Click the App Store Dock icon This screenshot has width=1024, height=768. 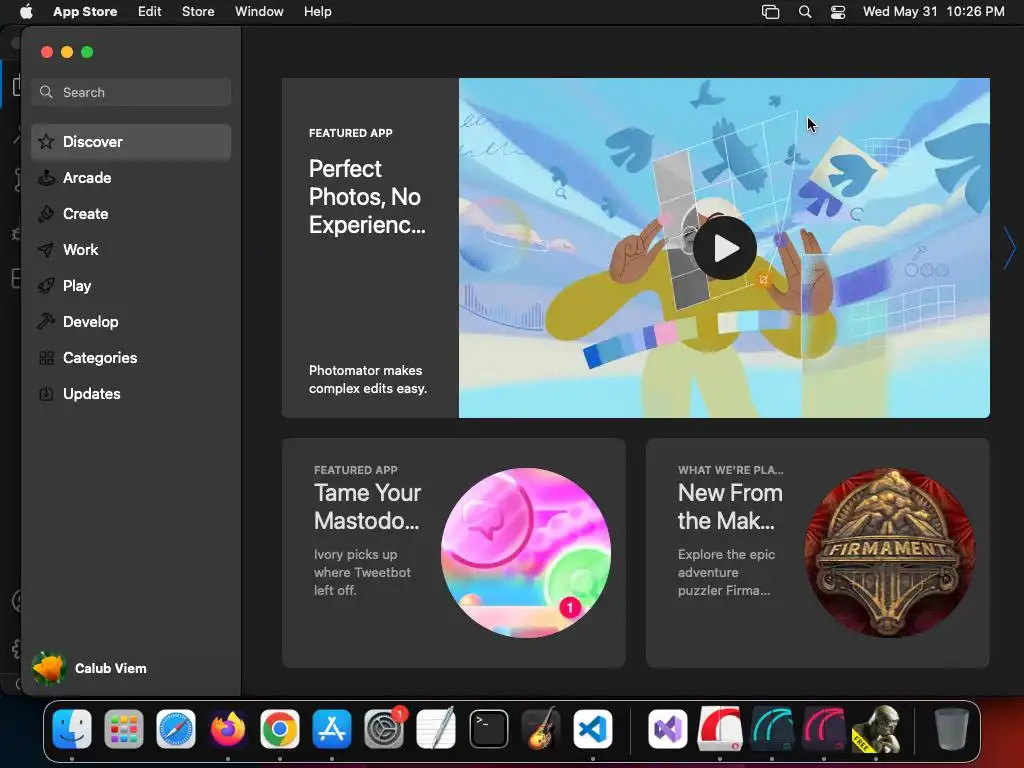(332, 729)
